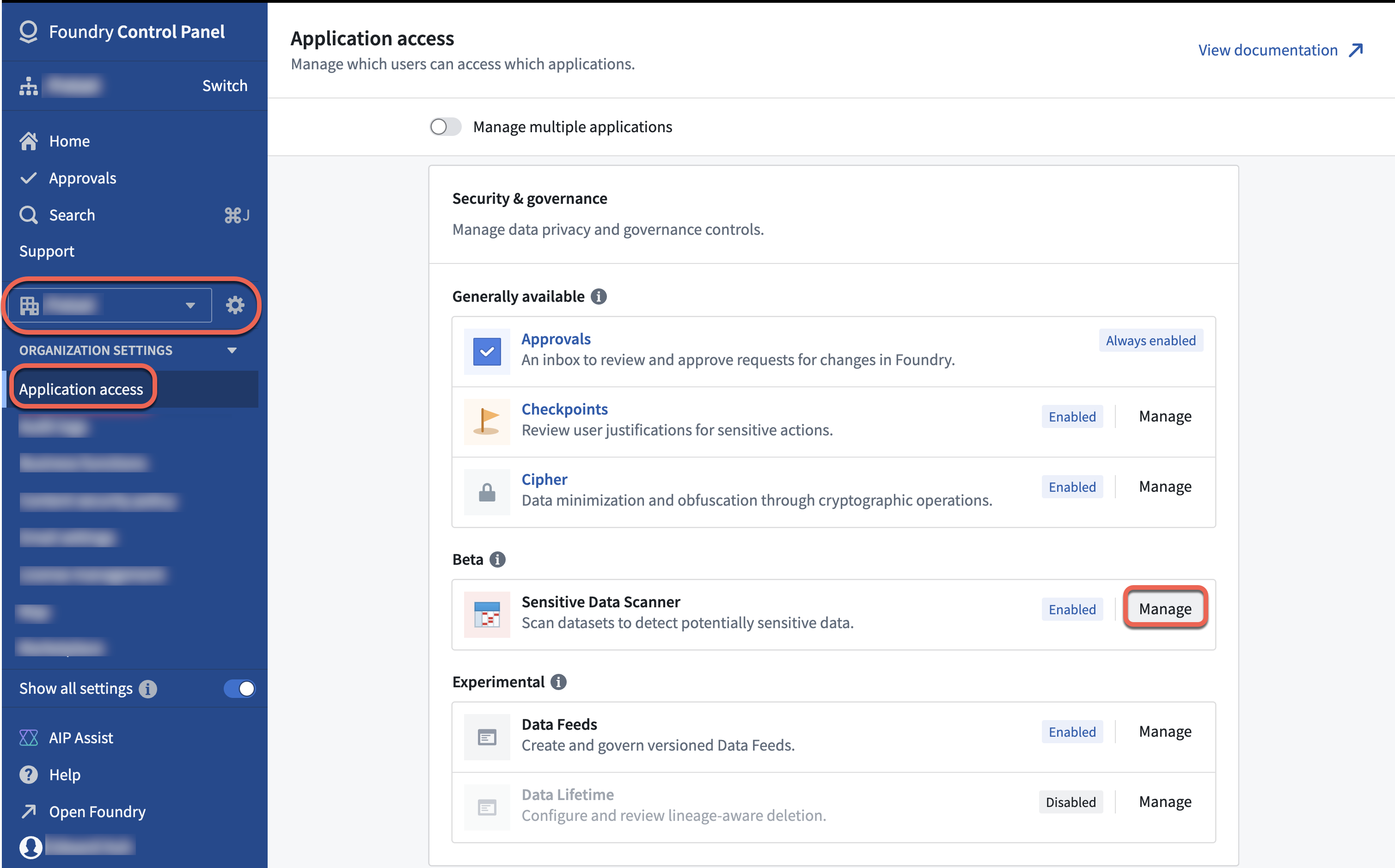Manage the Data Lifetime application
The height and width of the screenshot is (868, 1395).
point(1165,801)
